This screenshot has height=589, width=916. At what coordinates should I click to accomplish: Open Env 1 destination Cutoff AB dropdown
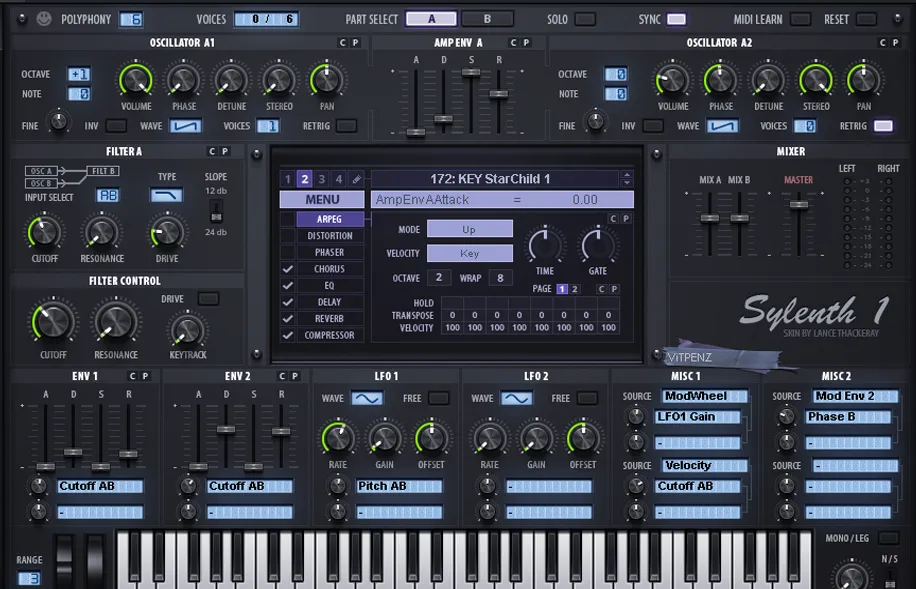click(x=100, y=486)
